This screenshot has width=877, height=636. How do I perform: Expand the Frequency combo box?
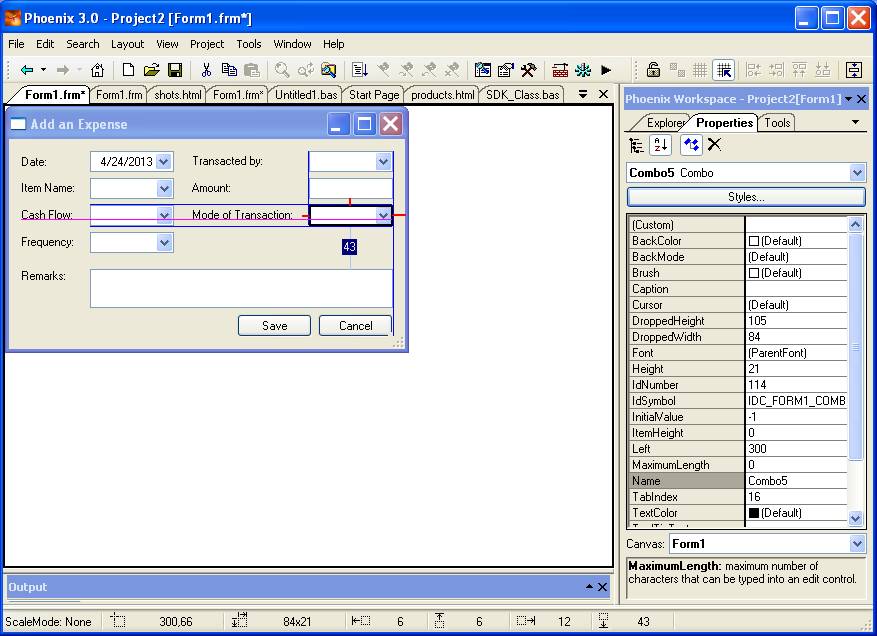coord(164,243)
